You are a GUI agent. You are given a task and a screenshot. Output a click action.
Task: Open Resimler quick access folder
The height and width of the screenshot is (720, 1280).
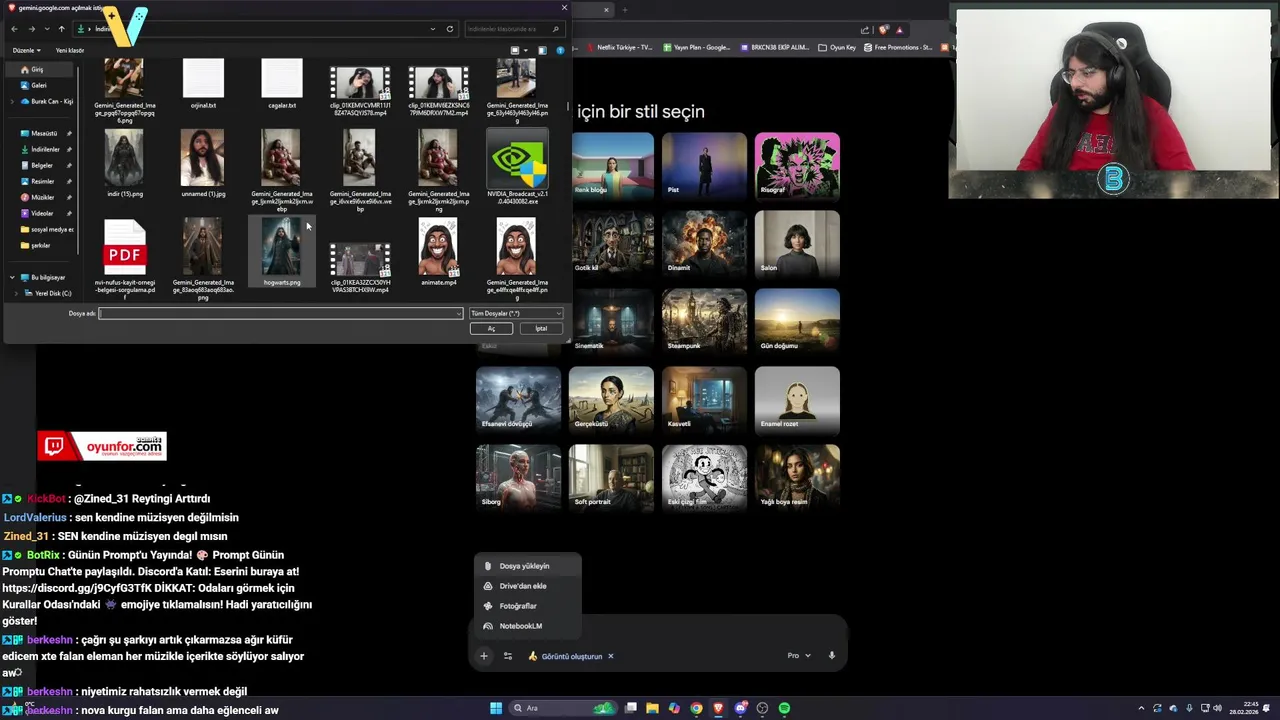click(x=42, y=181)
